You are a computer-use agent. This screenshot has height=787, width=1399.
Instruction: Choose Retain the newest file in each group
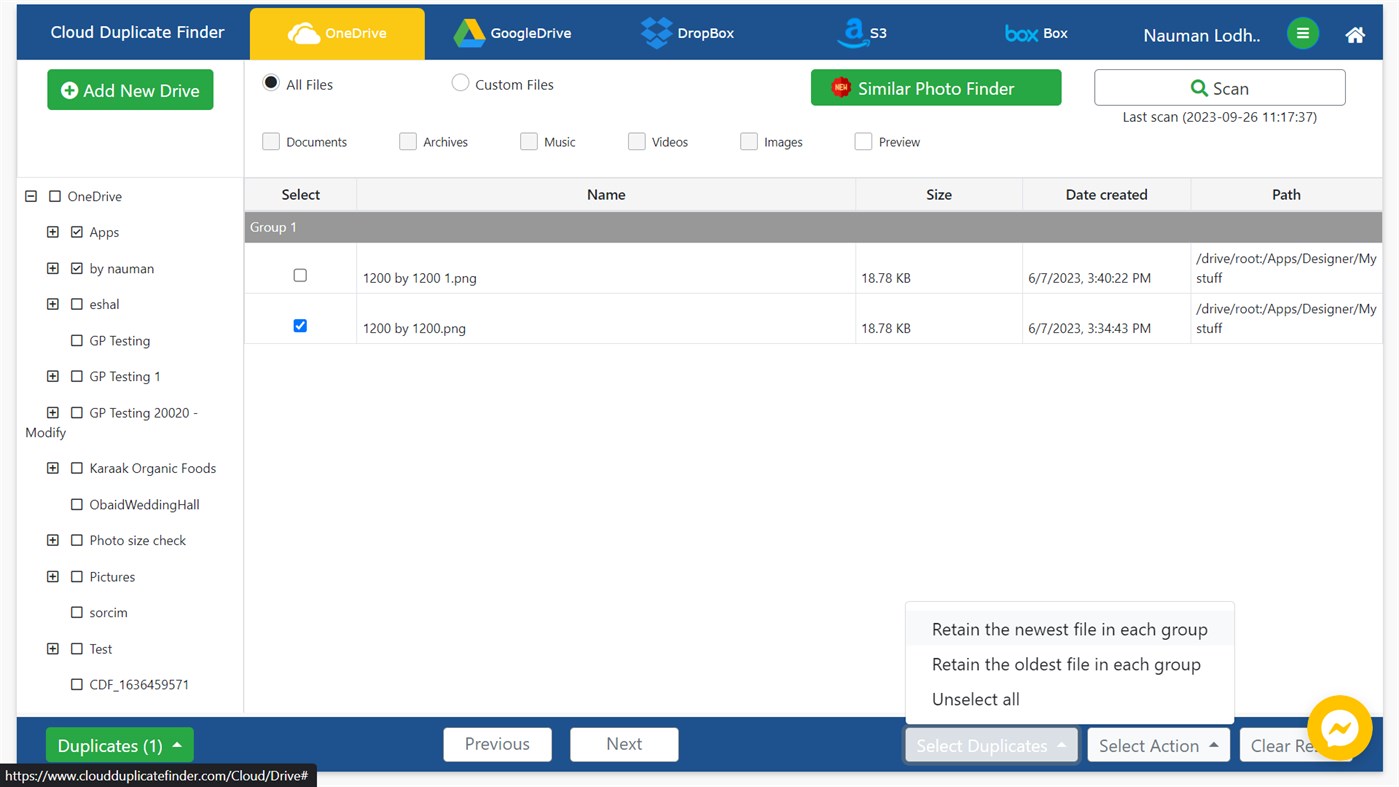[1069, 628]
